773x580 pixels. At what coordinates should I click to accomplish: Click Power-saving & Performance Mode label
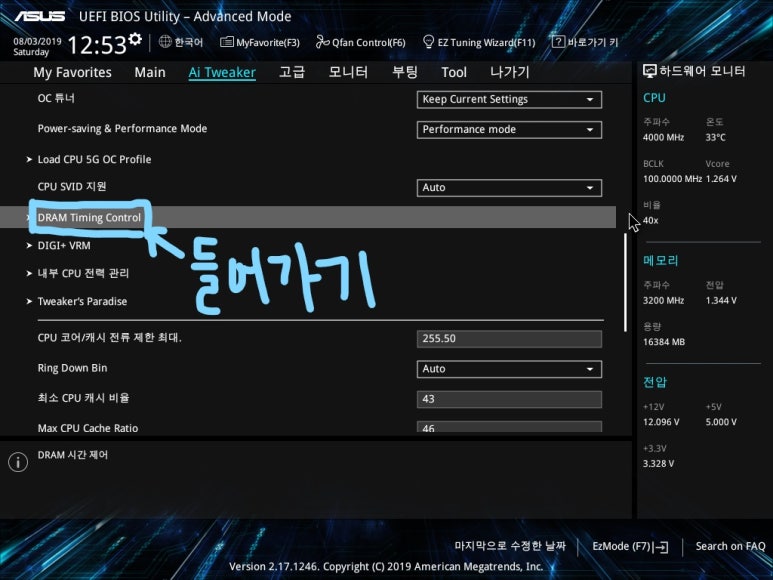point(122,129)
